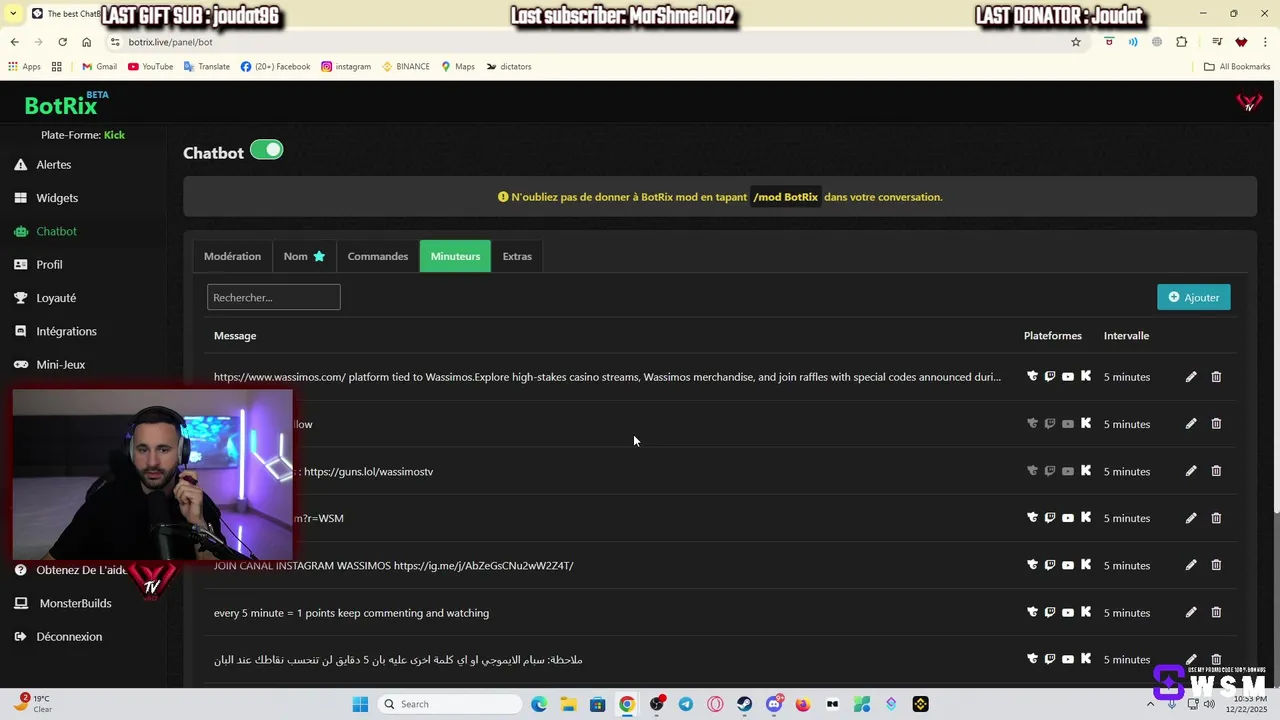Open the dictators bookmark

point(509,67)
